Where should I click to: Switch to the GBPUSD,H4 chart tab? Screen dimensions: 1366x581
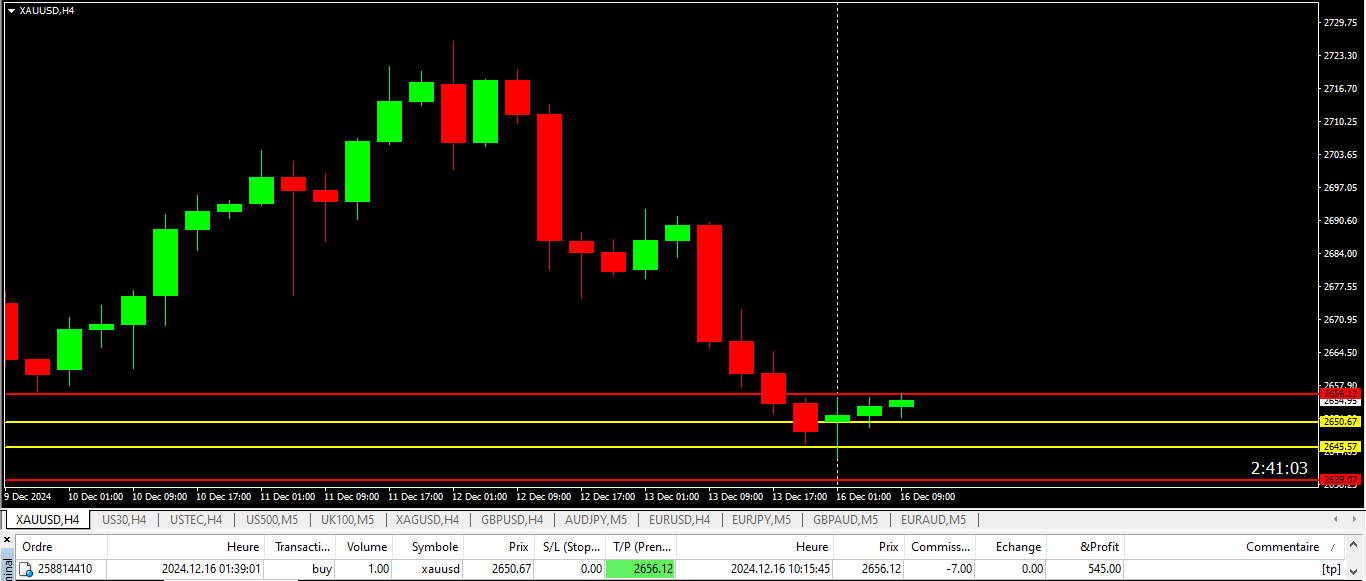(511, 520)
